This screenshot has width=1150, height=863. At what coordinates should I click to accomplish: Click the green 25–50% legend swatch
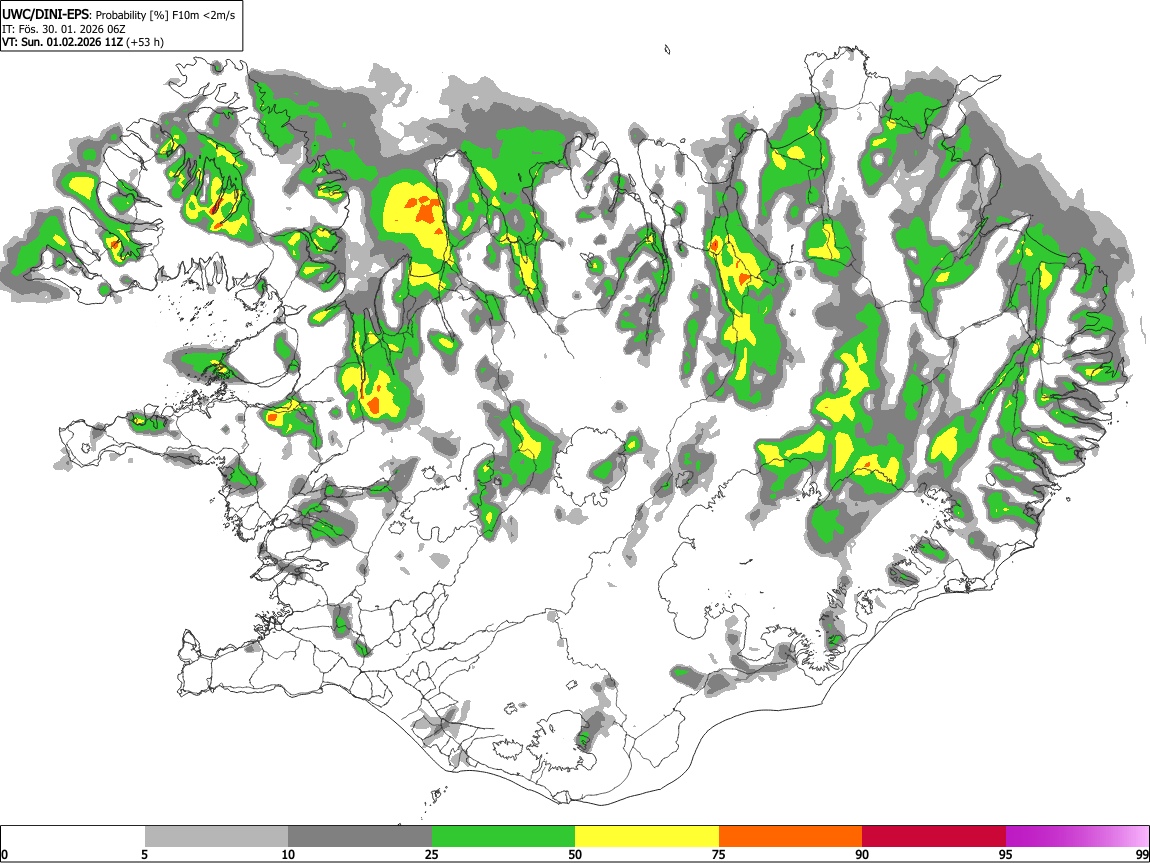tap(503, 836)
